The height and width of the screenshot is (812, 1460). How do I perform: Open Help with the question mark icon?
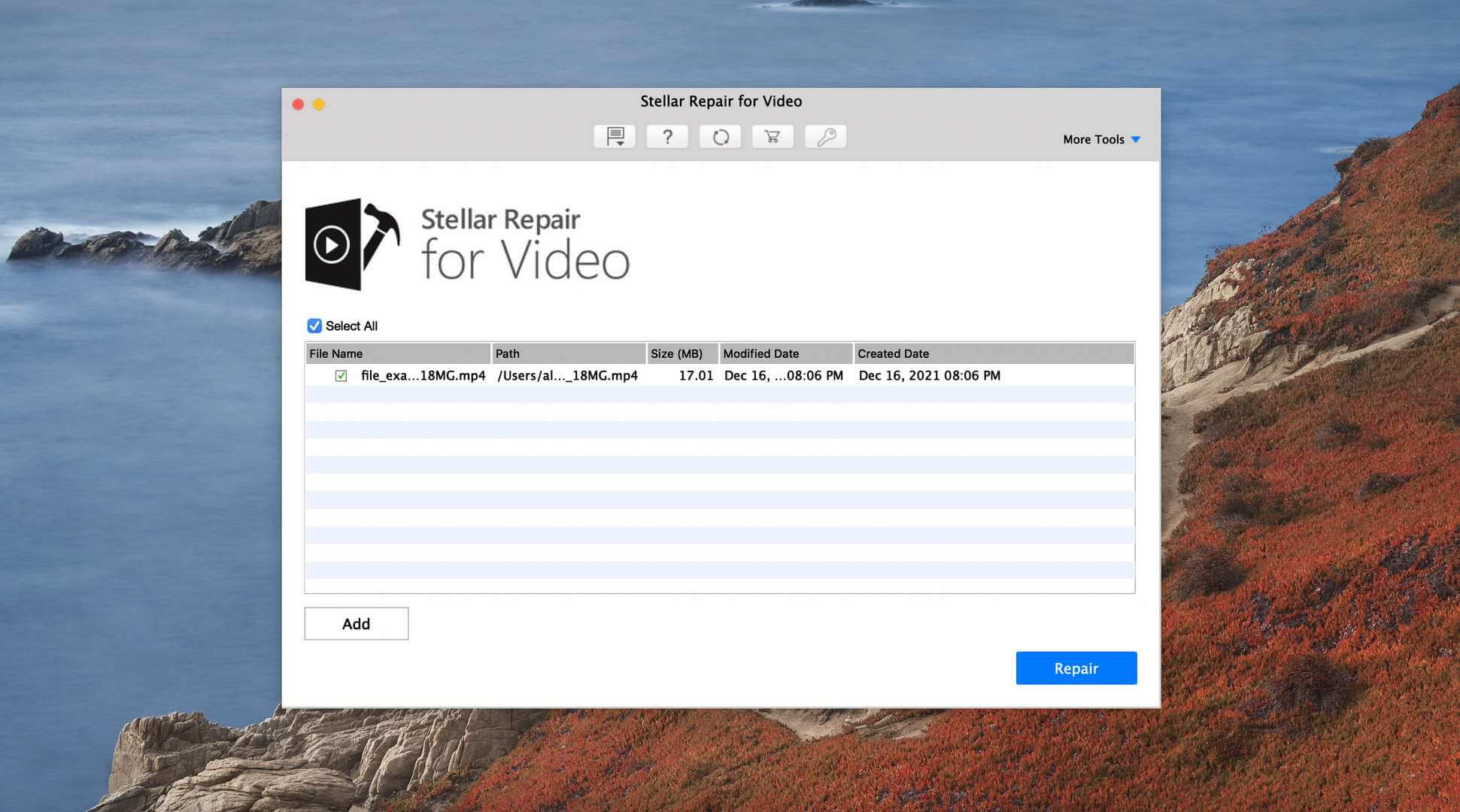[x=667, y=137]
